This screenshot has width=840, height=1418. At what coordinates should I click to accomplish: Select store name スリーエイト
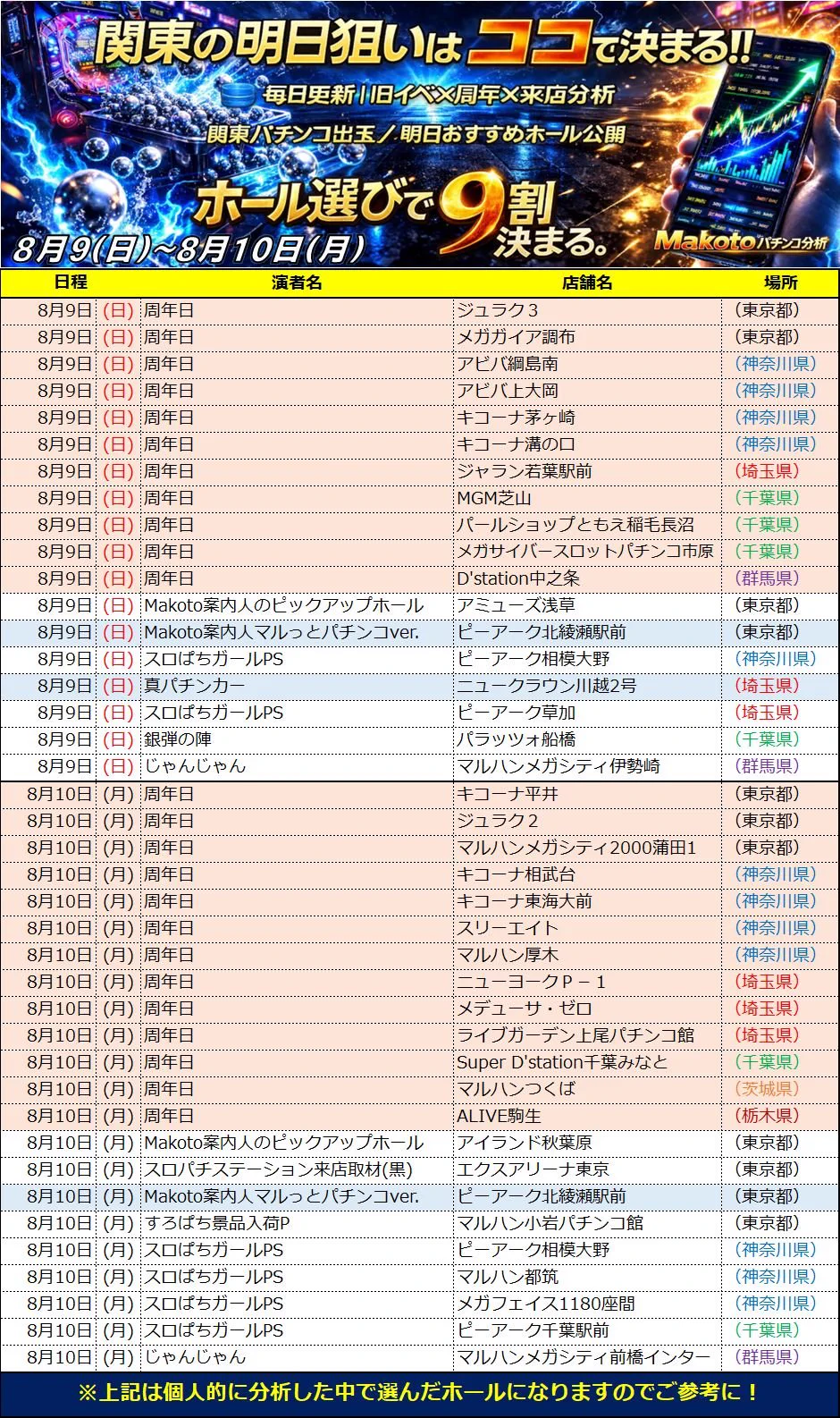[508, 928]
